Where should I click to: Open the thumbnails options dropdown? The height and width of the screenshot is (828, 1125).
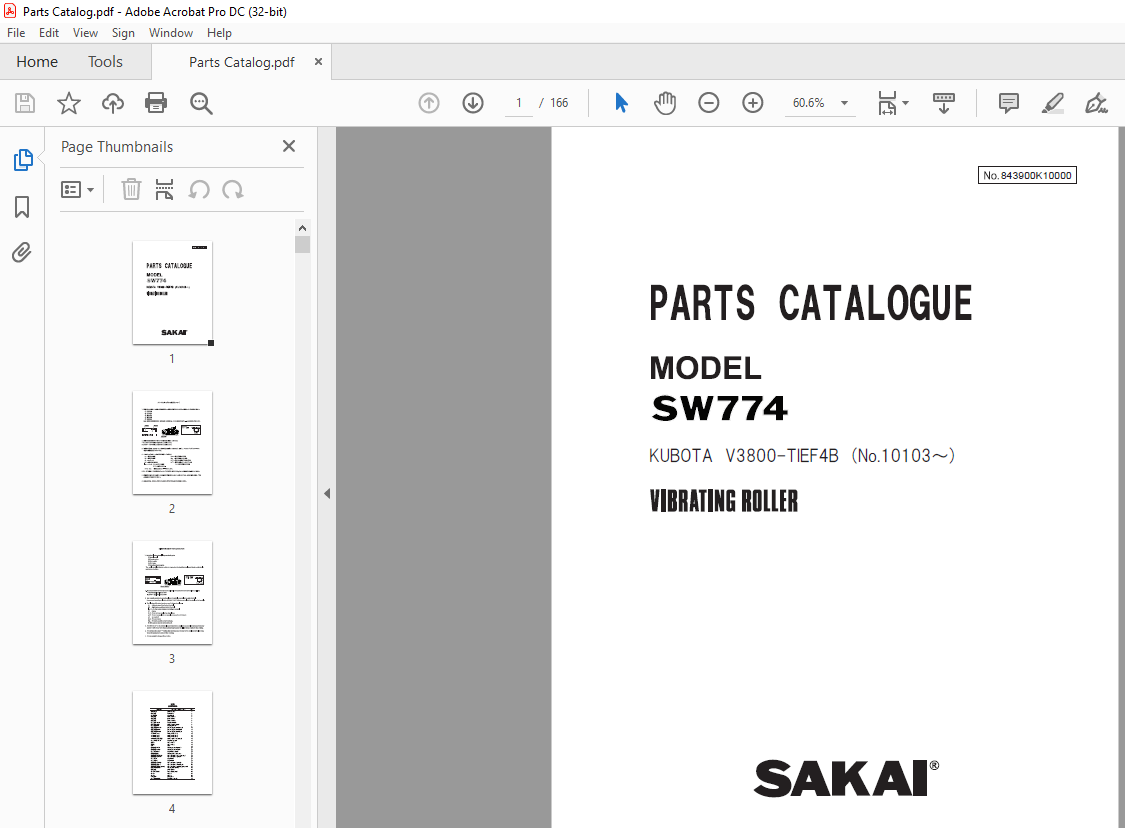pyautogui.click(x=77, y=189)
